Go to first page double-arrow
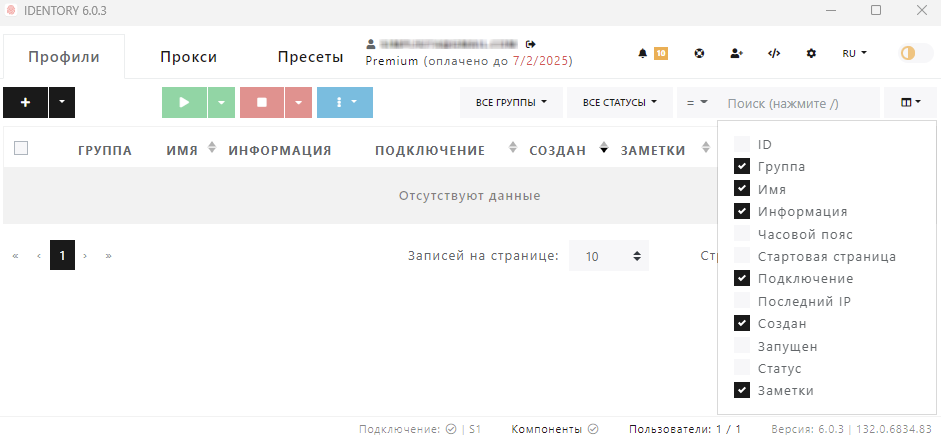The width and height of the screenshot is (941, 438). (x=16, y=256)
